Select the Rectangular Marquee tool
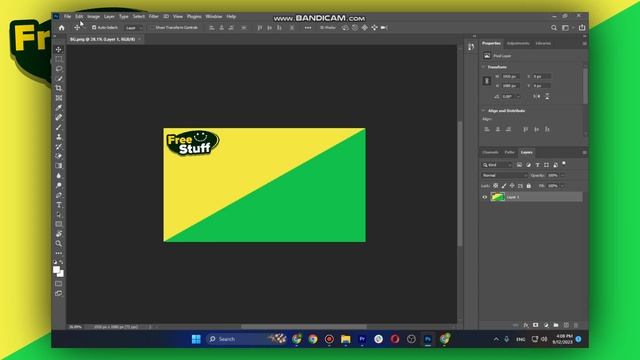640x360 pixels. pos(59,59)
